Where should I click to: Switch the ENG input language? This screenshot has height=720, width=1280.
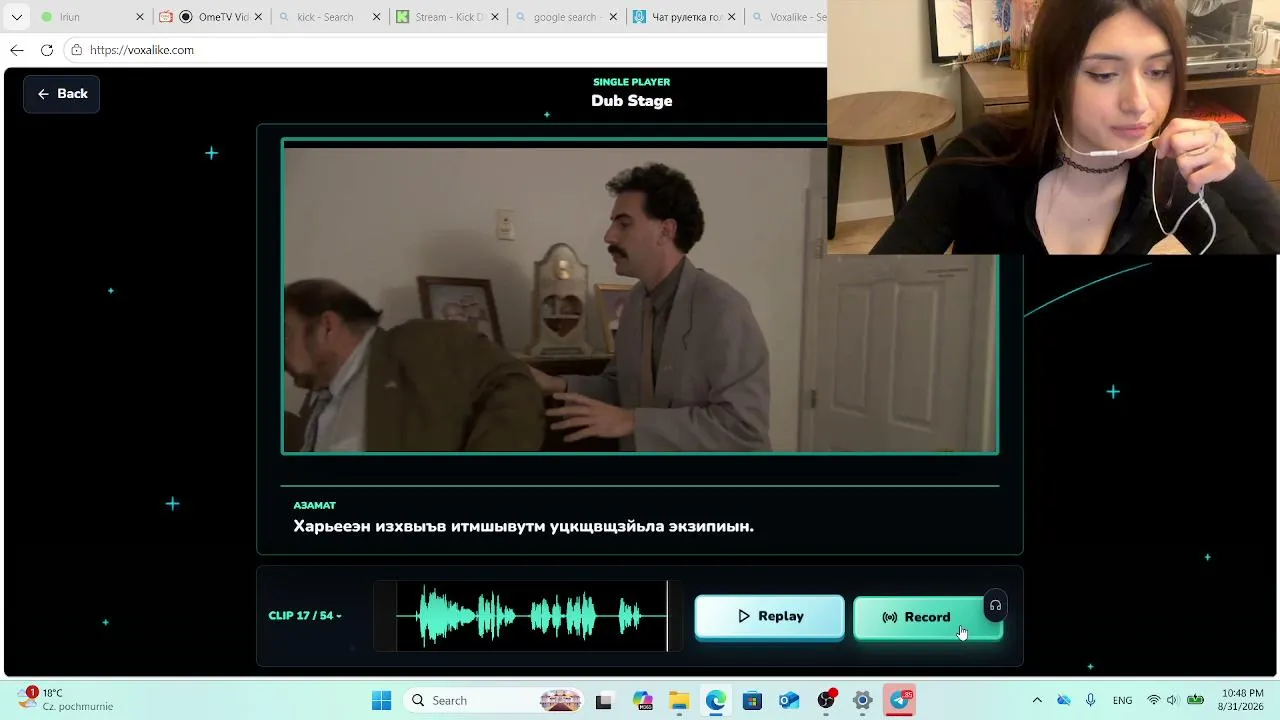pos(1122,700)
